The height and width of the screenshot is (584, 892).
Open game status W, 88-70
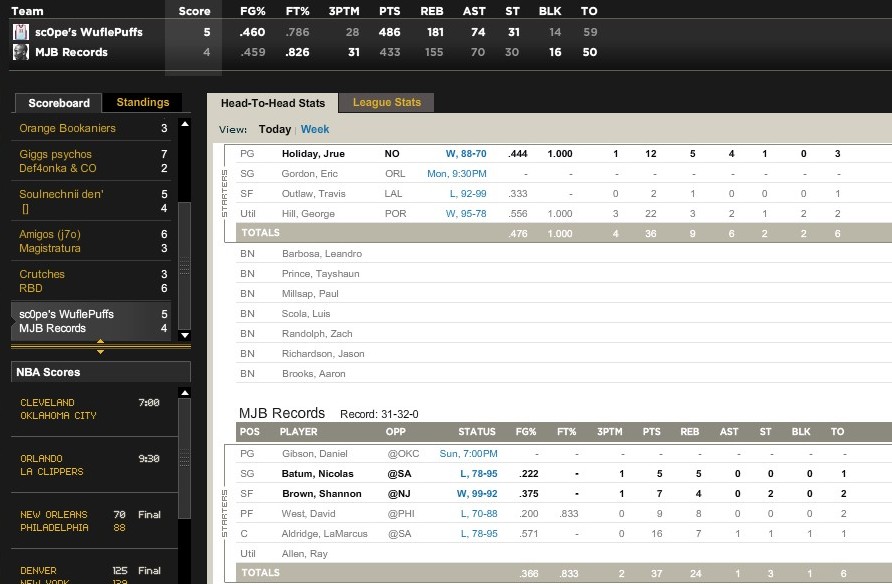(x=466, y=154)
